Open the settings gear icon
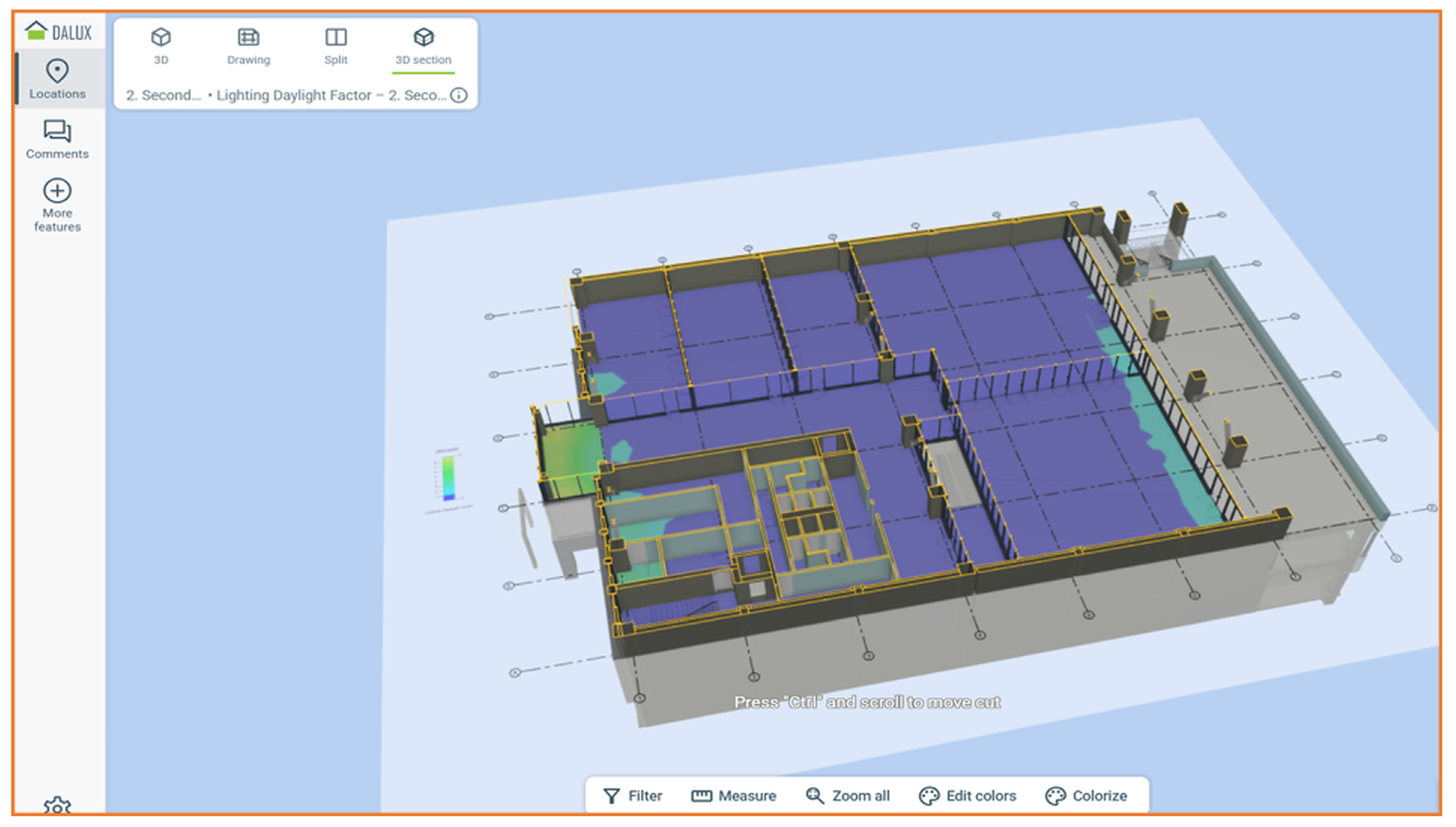 (57, 805)
